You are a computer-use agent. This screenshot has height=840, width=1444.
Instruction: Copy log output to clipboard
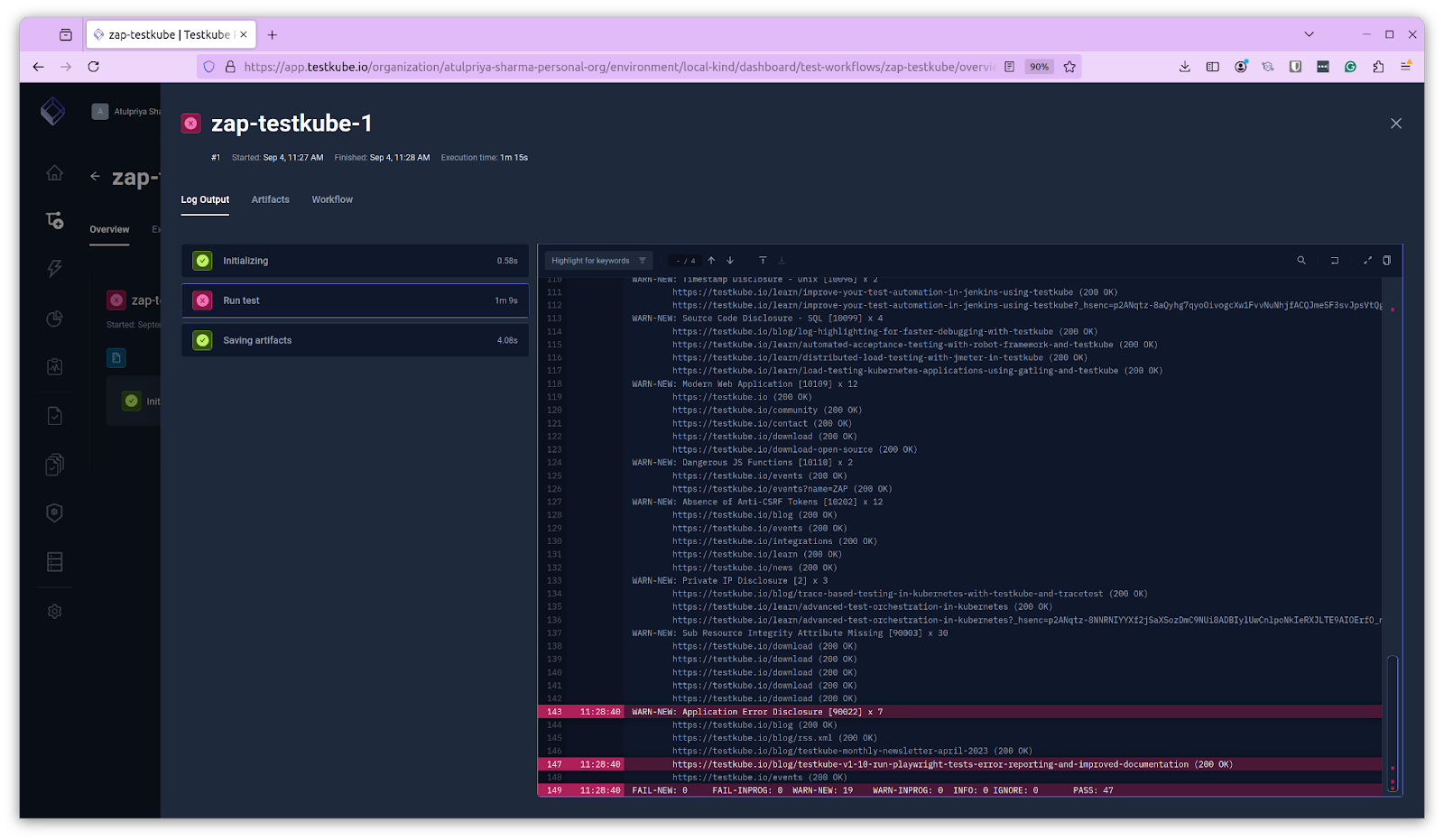[x=1387, y=261]
